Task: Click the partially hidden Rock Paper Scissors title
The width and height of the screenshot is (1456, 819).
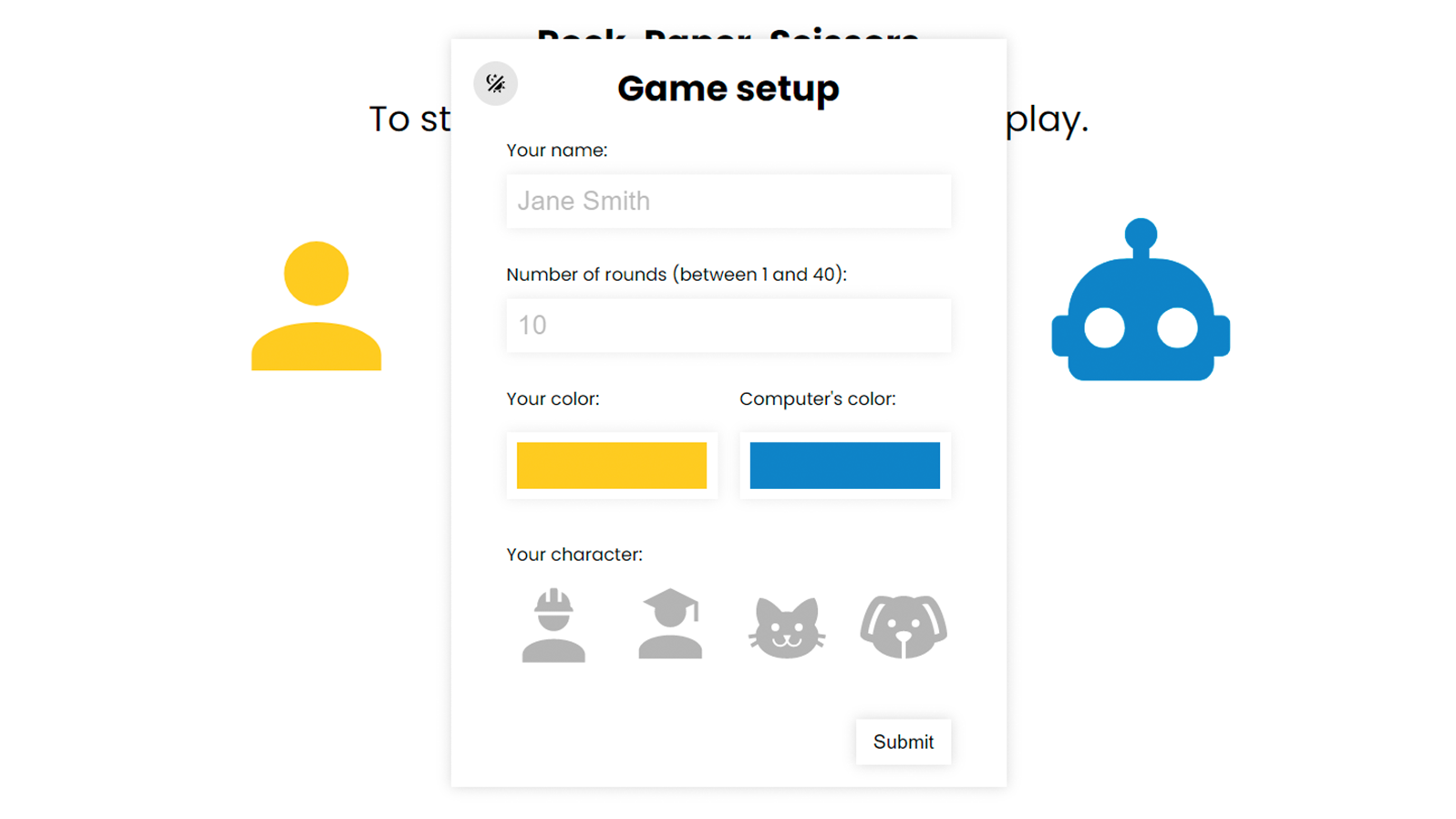Action: (728, 33)
